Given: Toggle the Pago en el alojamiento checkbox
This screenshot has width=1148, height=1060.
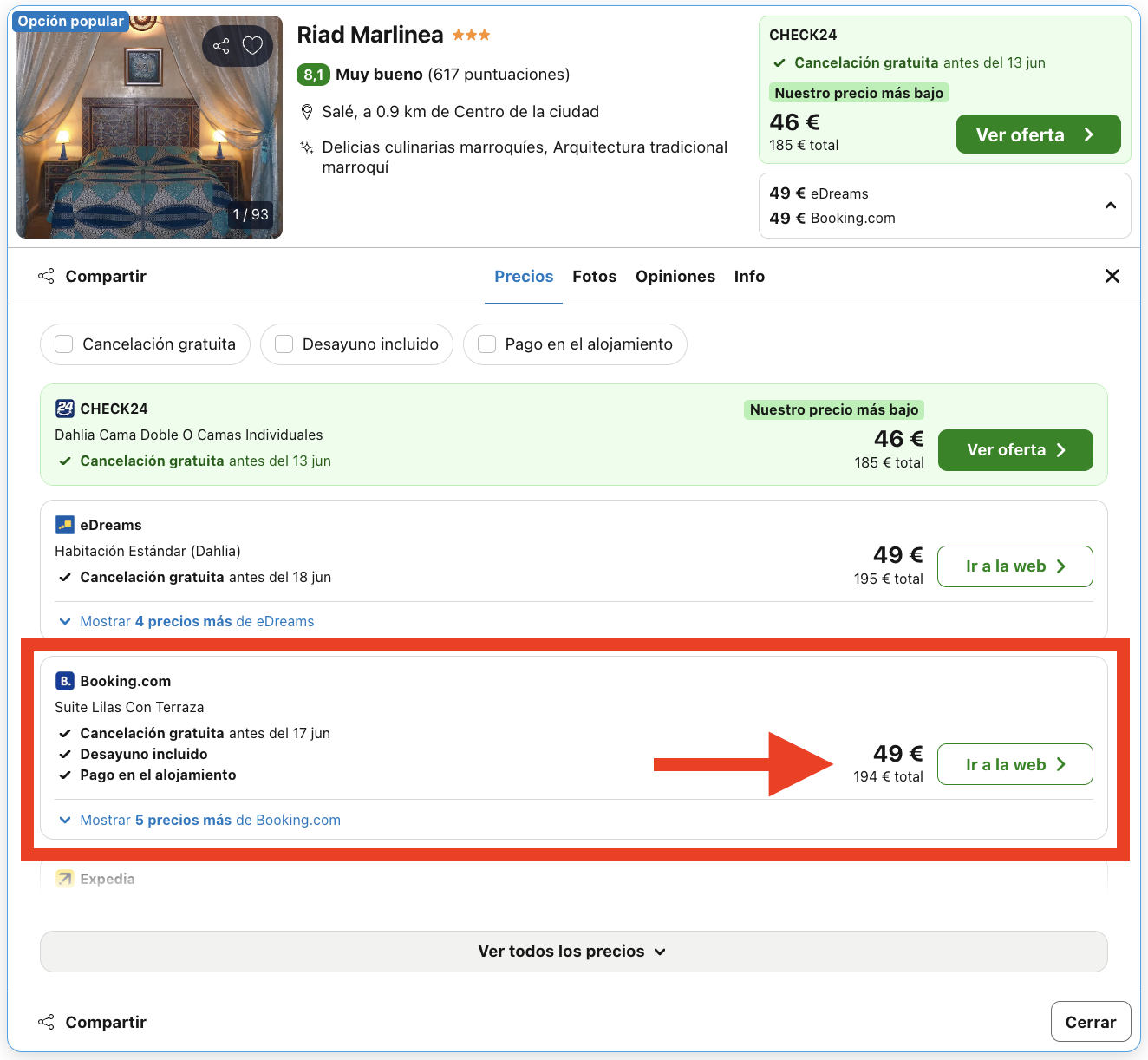Looking at the screenshot, I should coord(487,344).
